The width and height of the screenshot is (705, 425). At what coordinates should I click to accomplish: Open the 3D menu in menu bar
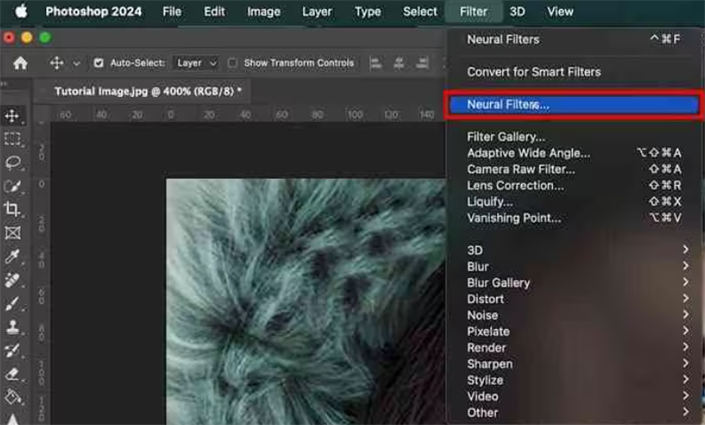click(517, 11)
